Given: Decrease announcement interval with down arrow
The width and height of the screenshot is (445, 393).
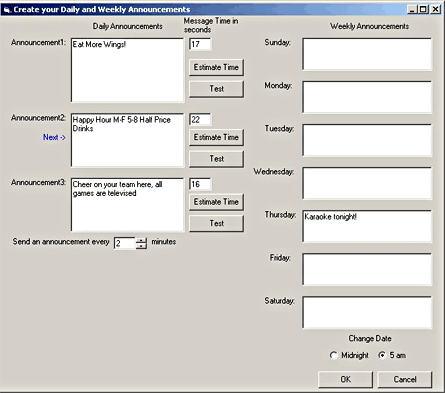Looking at the screenshot, I should (141, 246).
